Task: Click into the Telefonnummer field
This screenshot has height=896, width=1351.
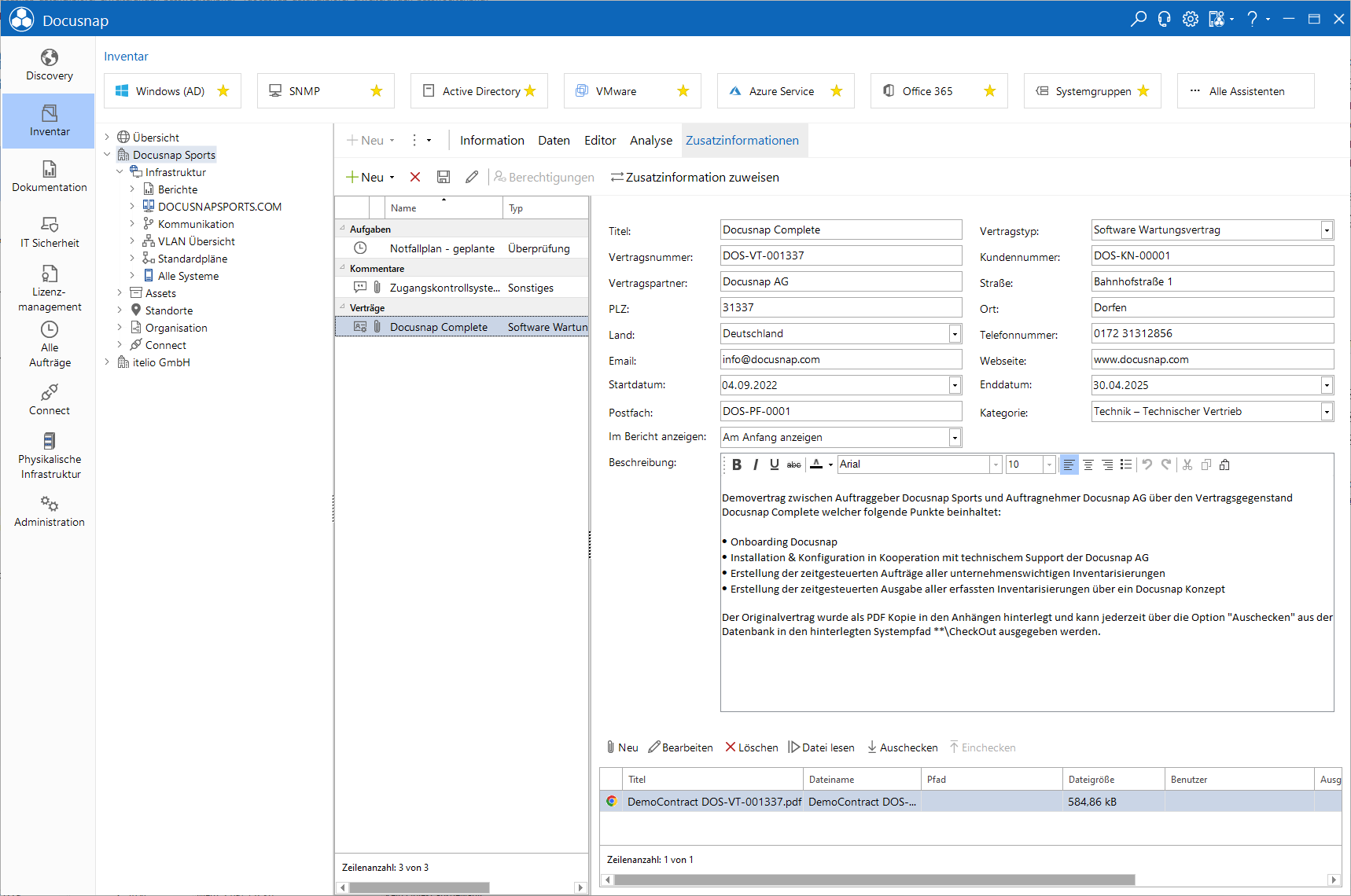Action: [1213, 333]
